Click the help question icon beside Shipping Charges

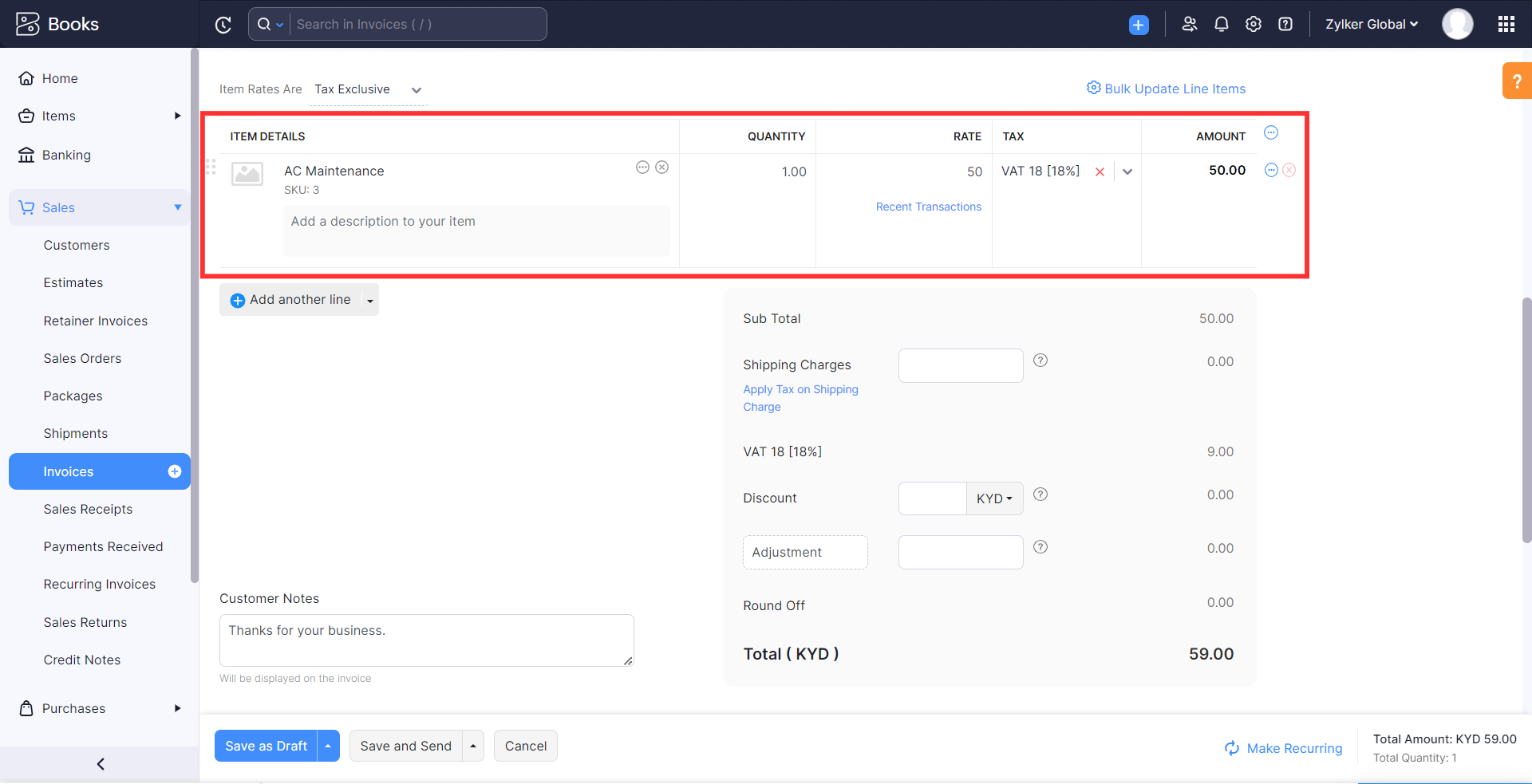pyautogui.click(x=1040, y=360)
